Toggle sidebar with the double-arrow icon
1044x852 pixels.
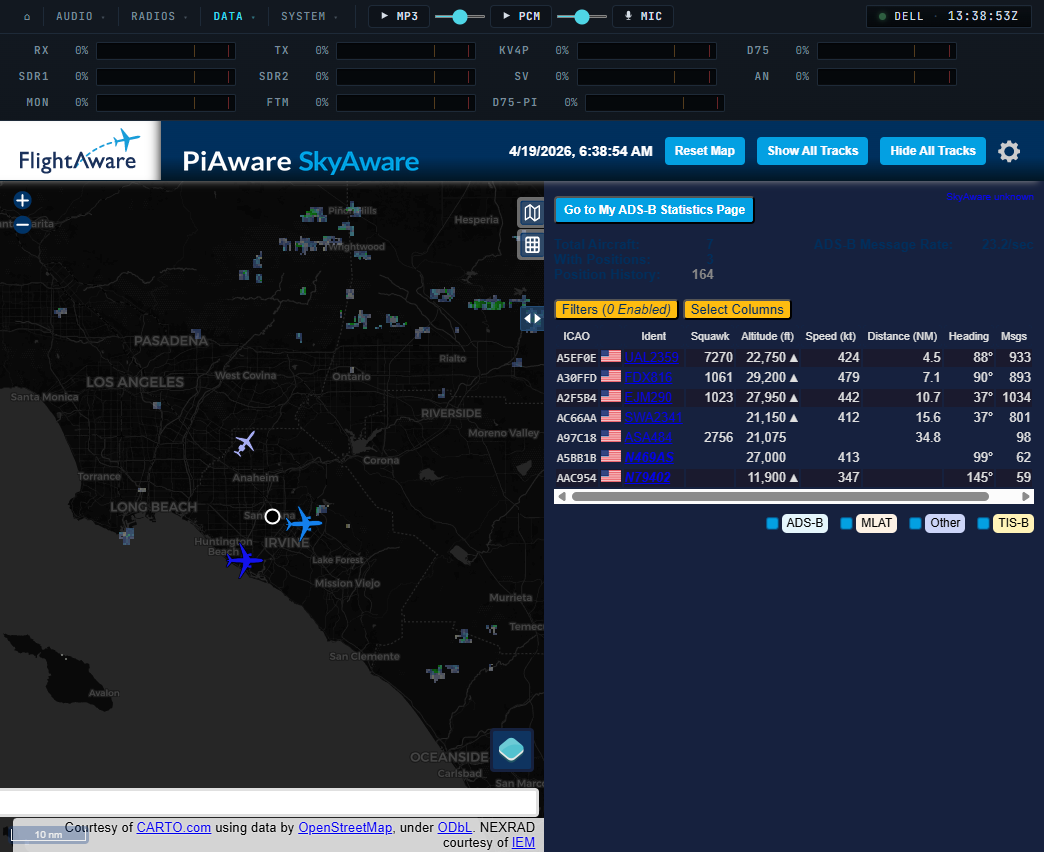pos(532,318)
